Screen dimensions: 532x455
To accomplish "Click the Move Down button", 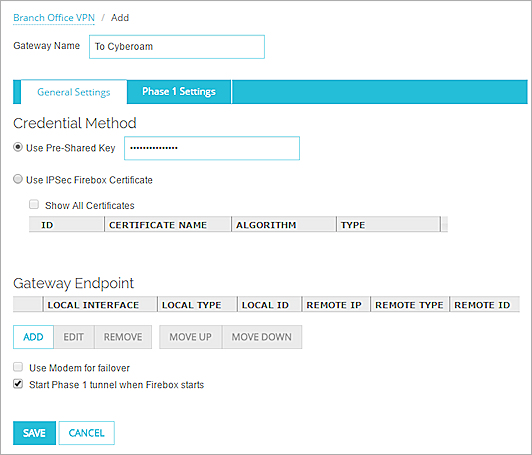I will [x=262, y=337].
